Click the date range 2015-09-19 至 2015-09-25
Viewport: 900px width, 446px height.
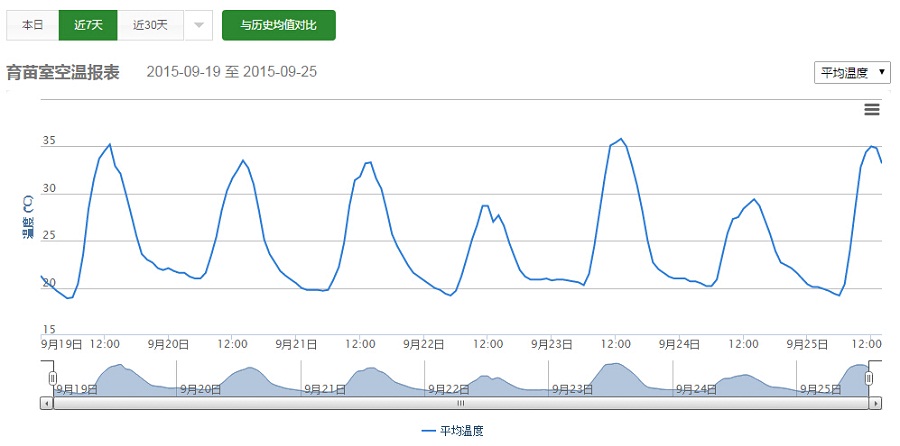232,72
